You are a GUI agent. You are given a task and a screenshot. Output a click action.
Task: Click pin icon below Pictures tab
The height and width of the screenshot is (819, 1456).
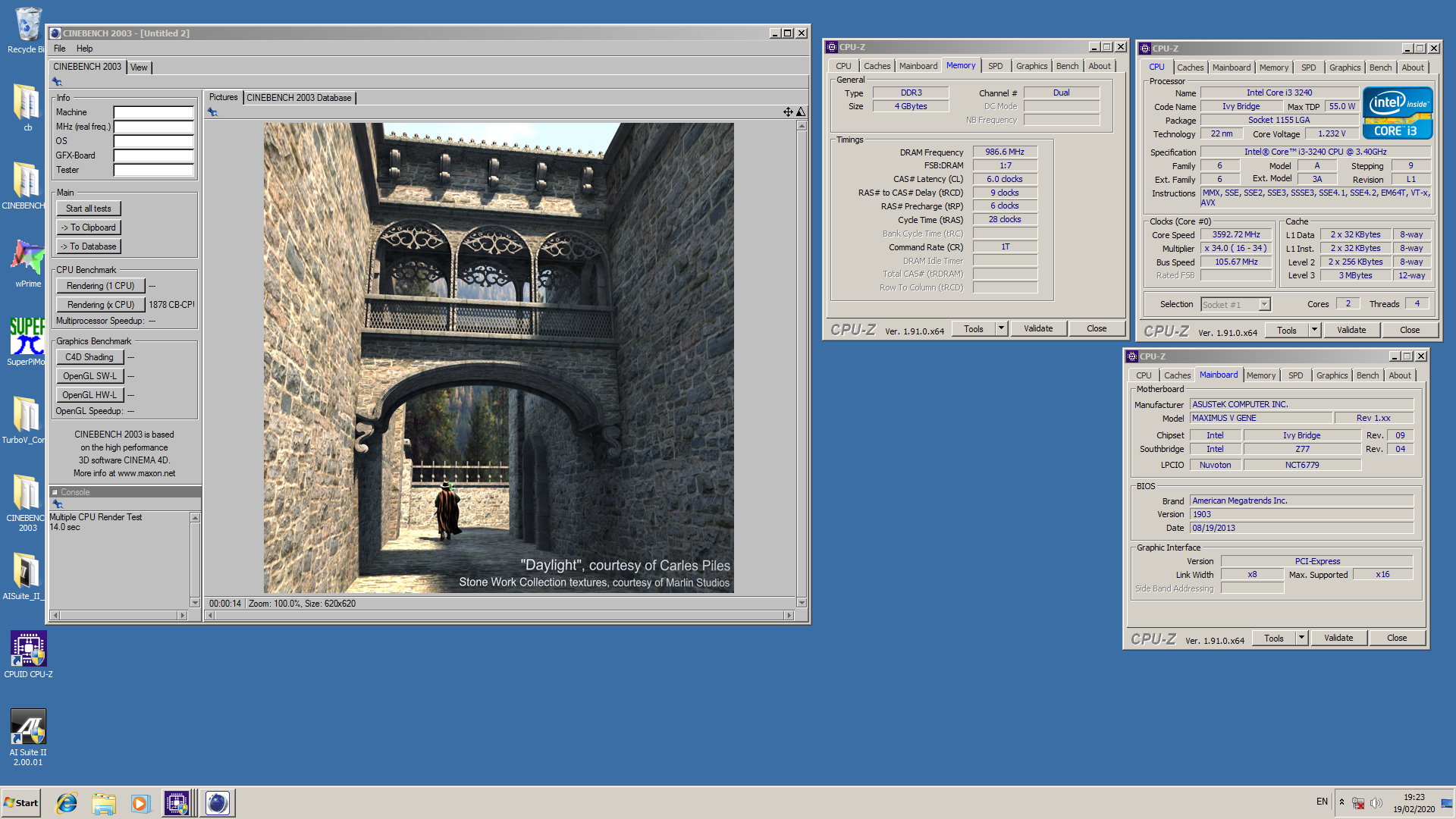212,112
